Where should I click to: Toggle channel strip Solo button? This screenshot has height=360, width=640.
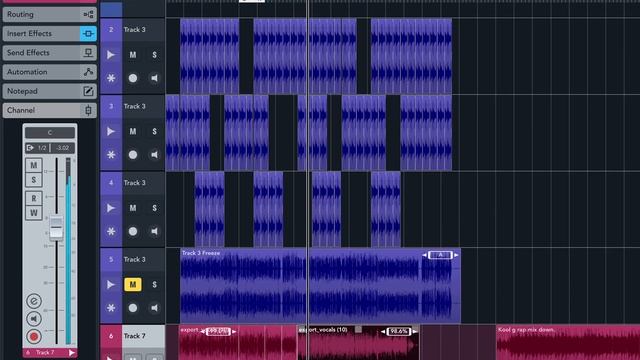tap(33, 180)
